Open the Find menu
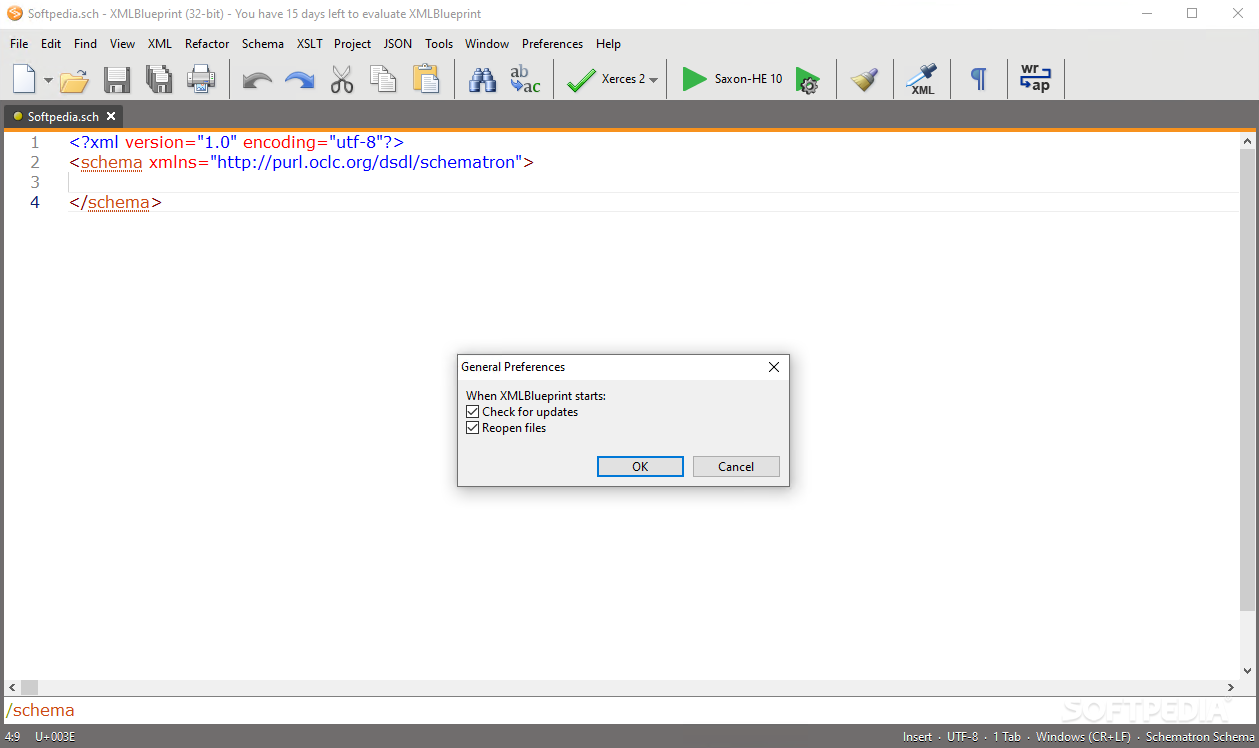Image resolution: width=1259 pixels, height=748 pixels. (86, 44)
